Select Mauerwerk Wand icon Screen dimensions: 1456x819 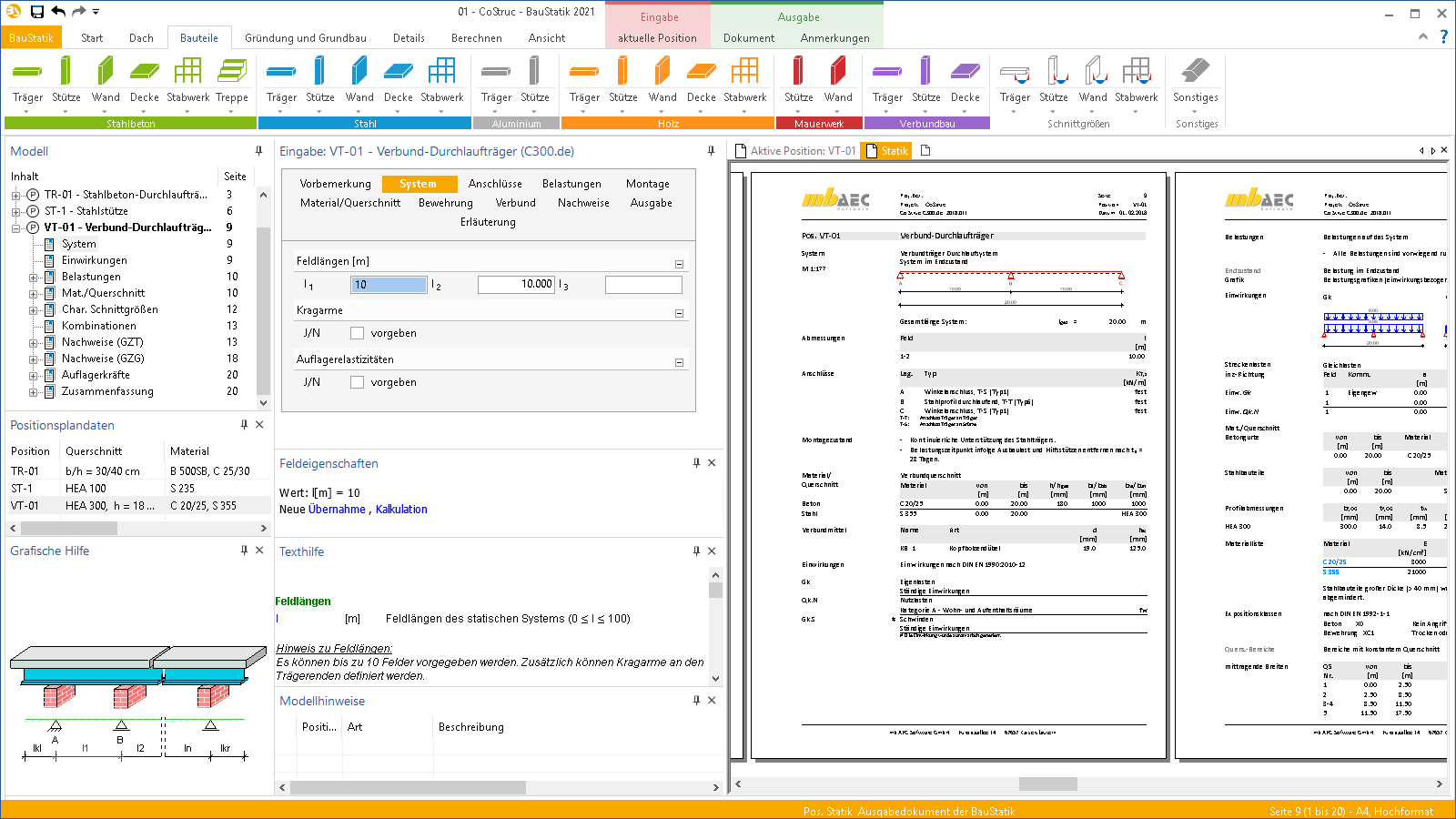[838, 72]
